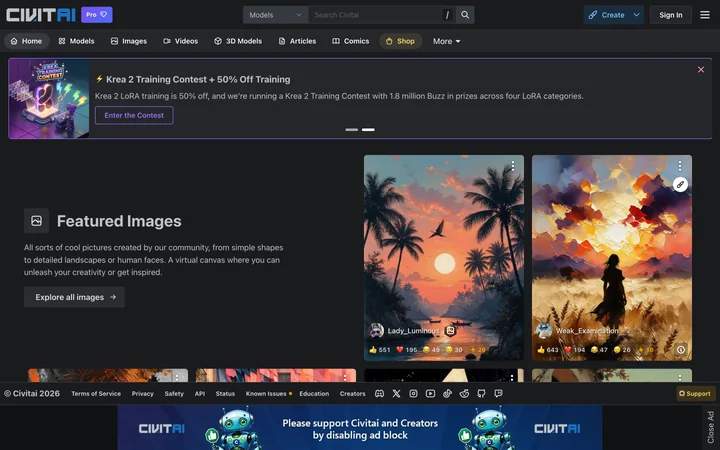Open Education footer link
The width and height of the screenshot is (720, 450).
point(314,394)
